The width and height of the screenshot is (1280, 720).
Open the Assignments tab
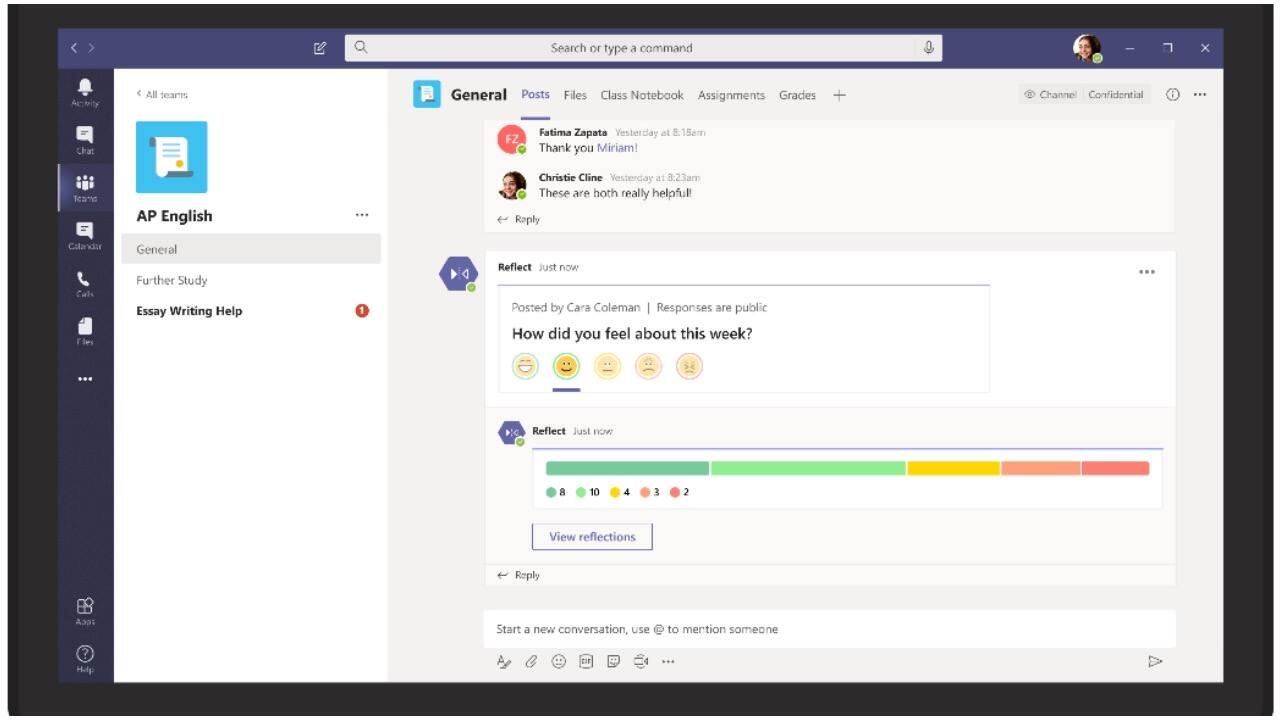731,95
